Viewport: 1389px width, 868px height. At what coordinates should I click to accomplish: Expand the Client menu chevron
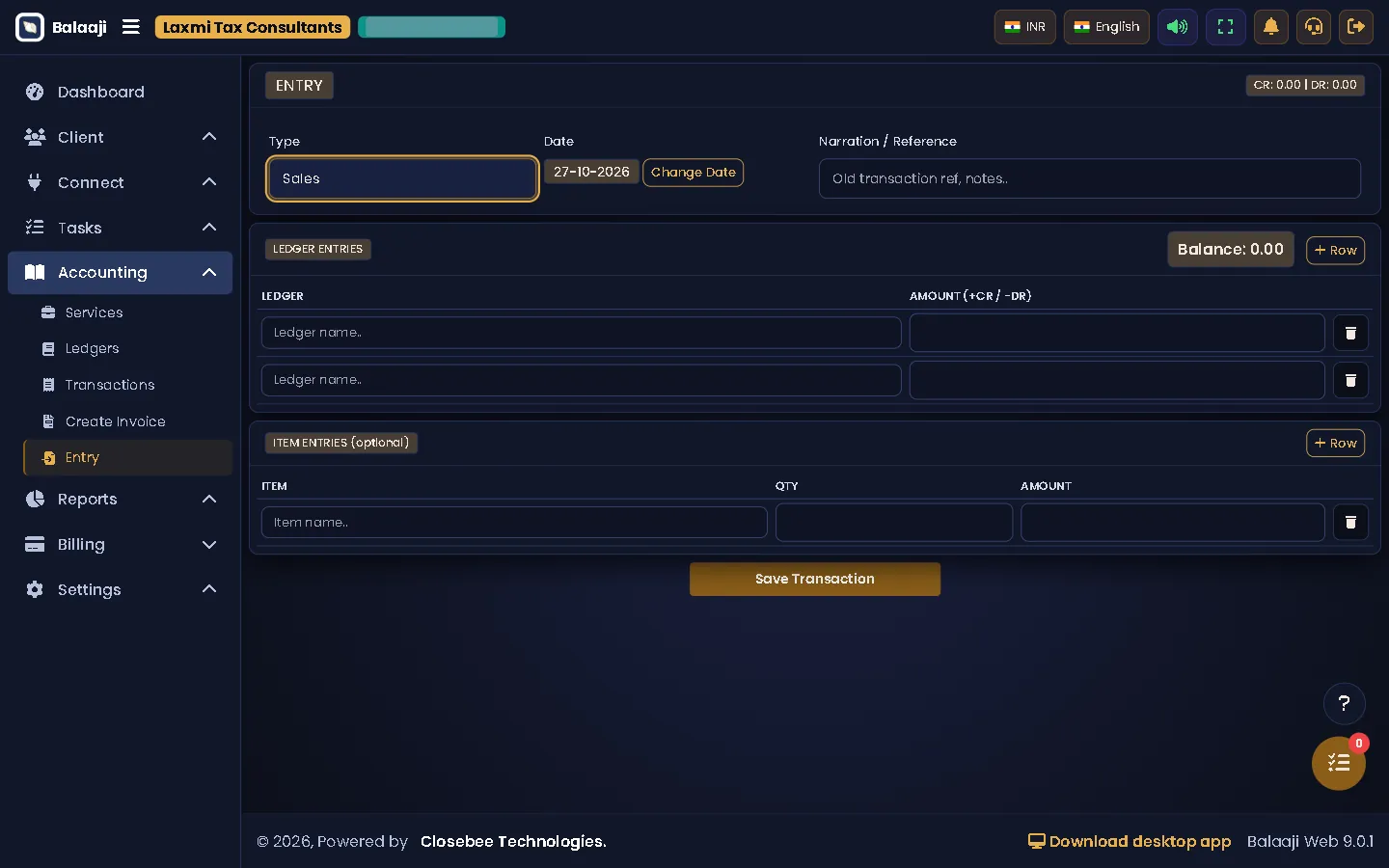[x=209, y=137]
